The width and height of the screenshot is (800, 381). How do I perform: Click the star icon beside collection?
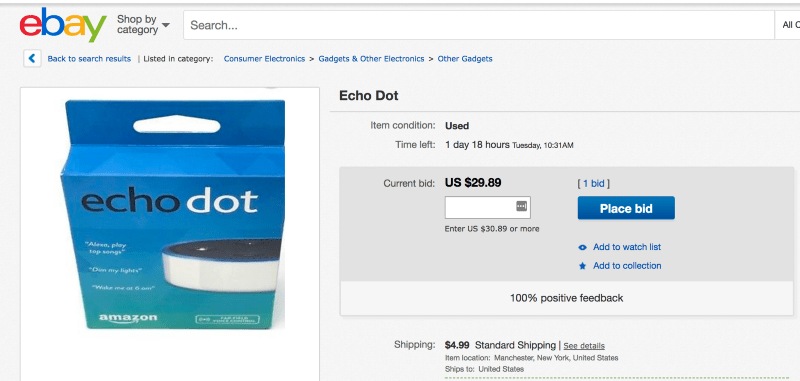(x=583, y=266)
